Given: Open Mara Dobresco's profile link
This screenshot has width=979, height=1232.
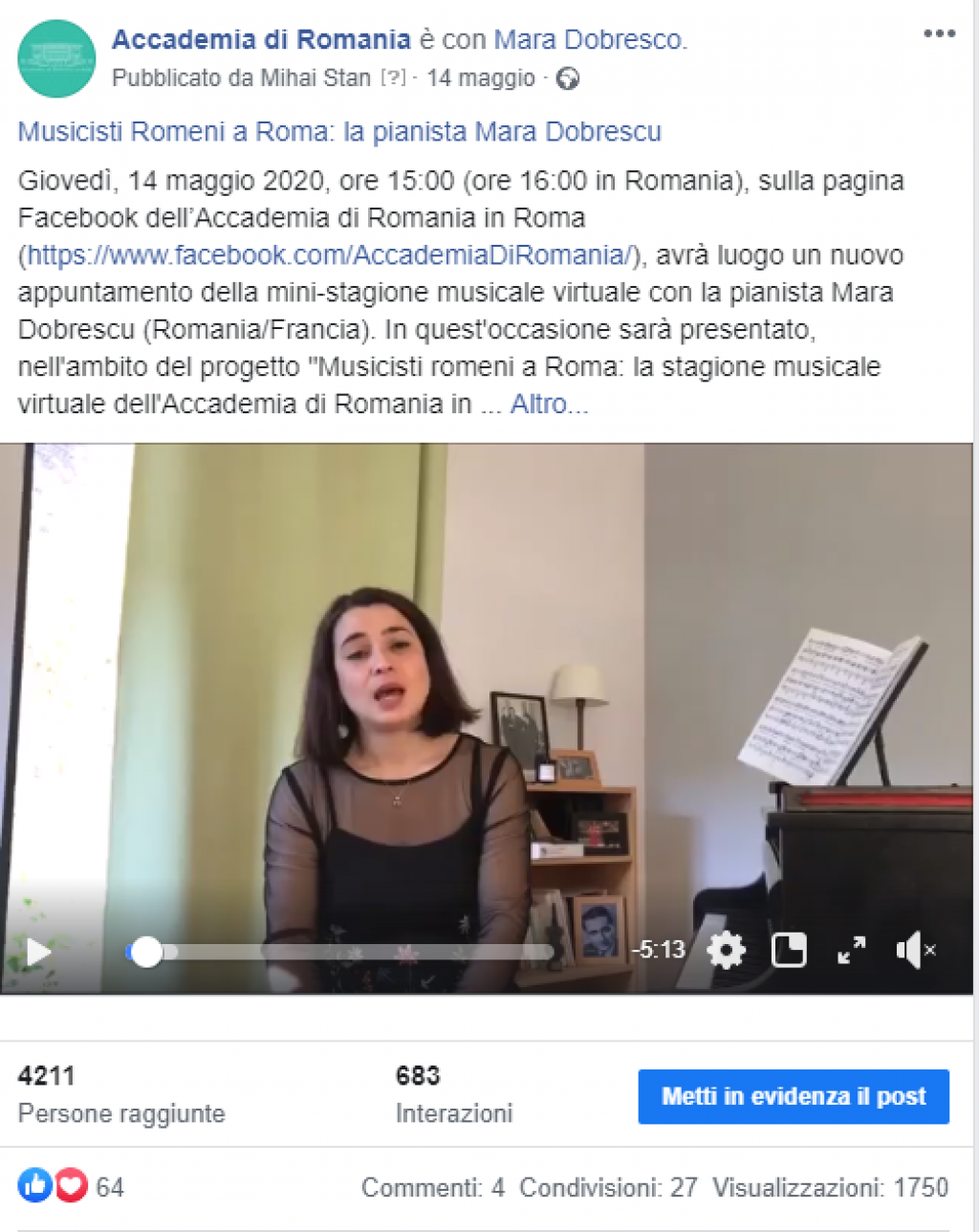Looking at the screenshot, I should 590,39.
